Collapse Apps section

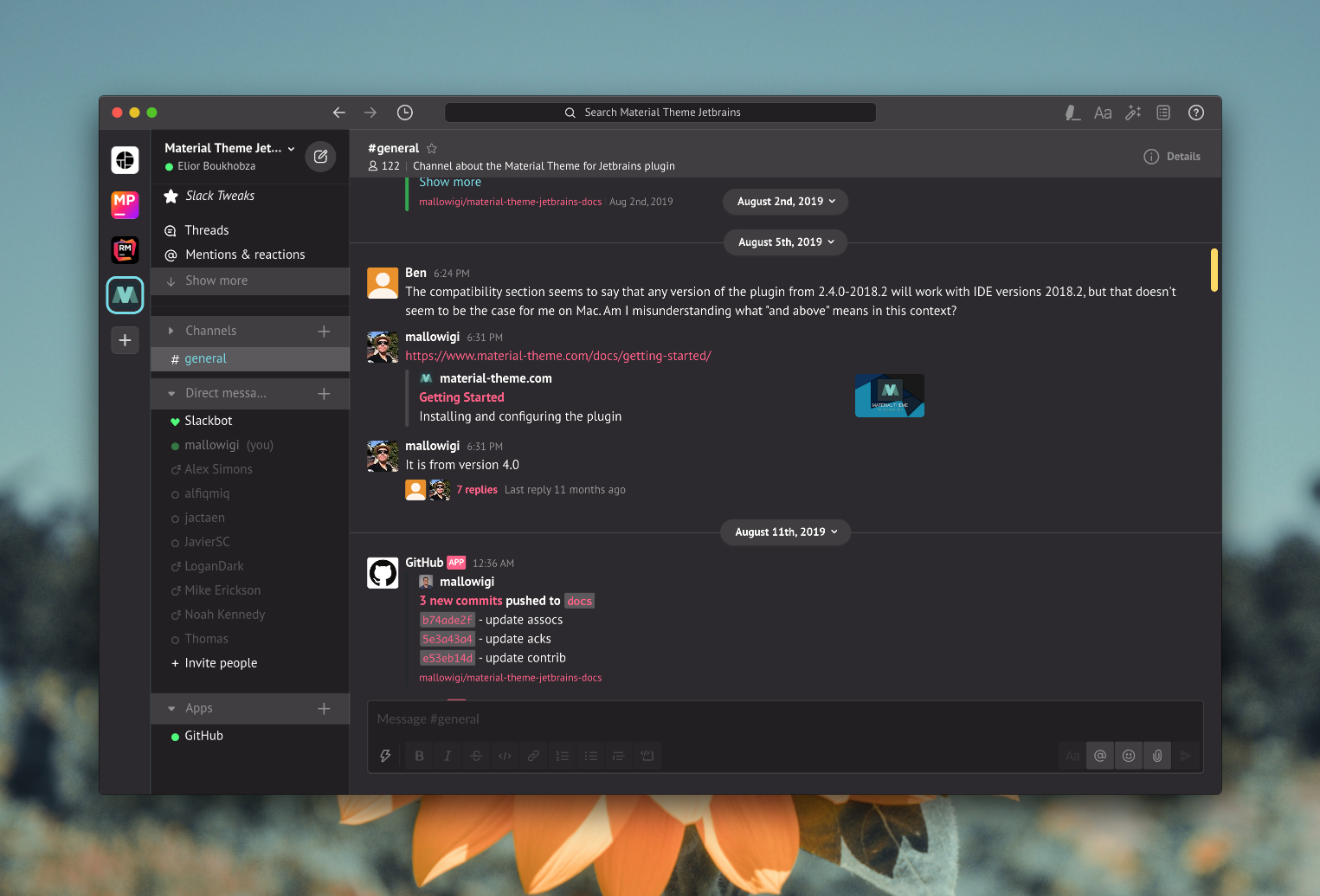pyautogui.click(x=171, y=708)
